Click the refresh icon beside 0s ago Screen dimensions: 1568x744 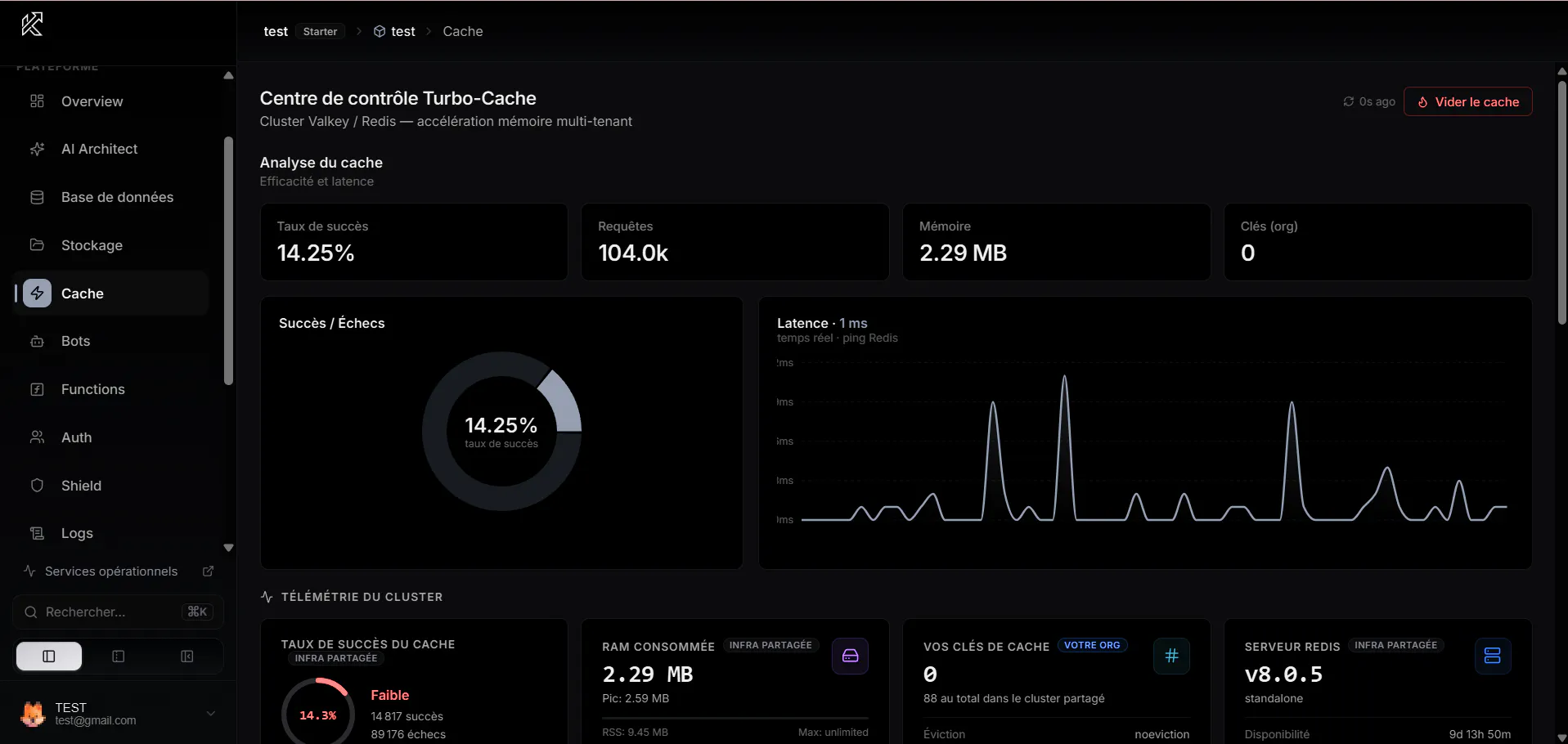[1348, 101]
